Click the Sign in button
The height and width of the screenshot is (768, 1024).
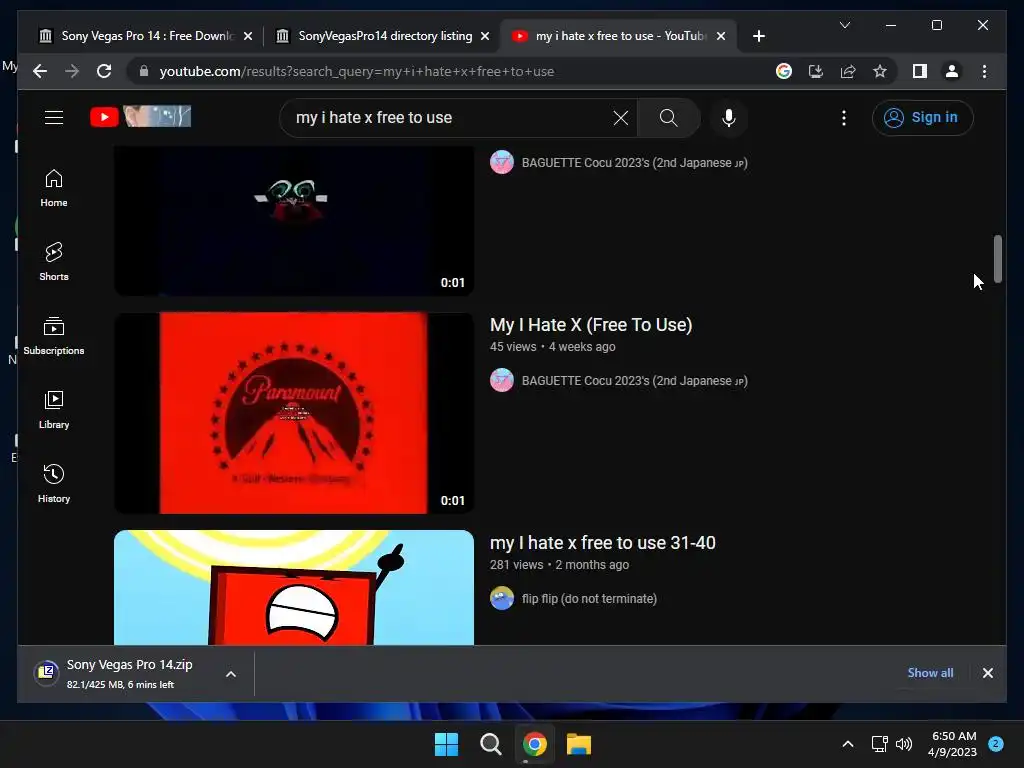922,118
